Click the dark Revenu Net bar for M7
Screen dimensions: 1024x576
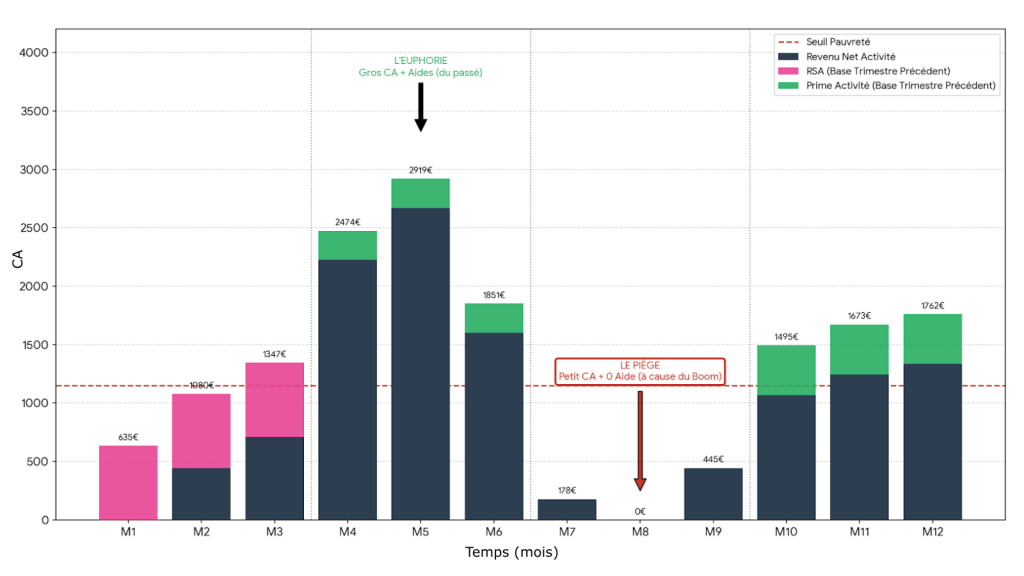click(x=567, y=509)
